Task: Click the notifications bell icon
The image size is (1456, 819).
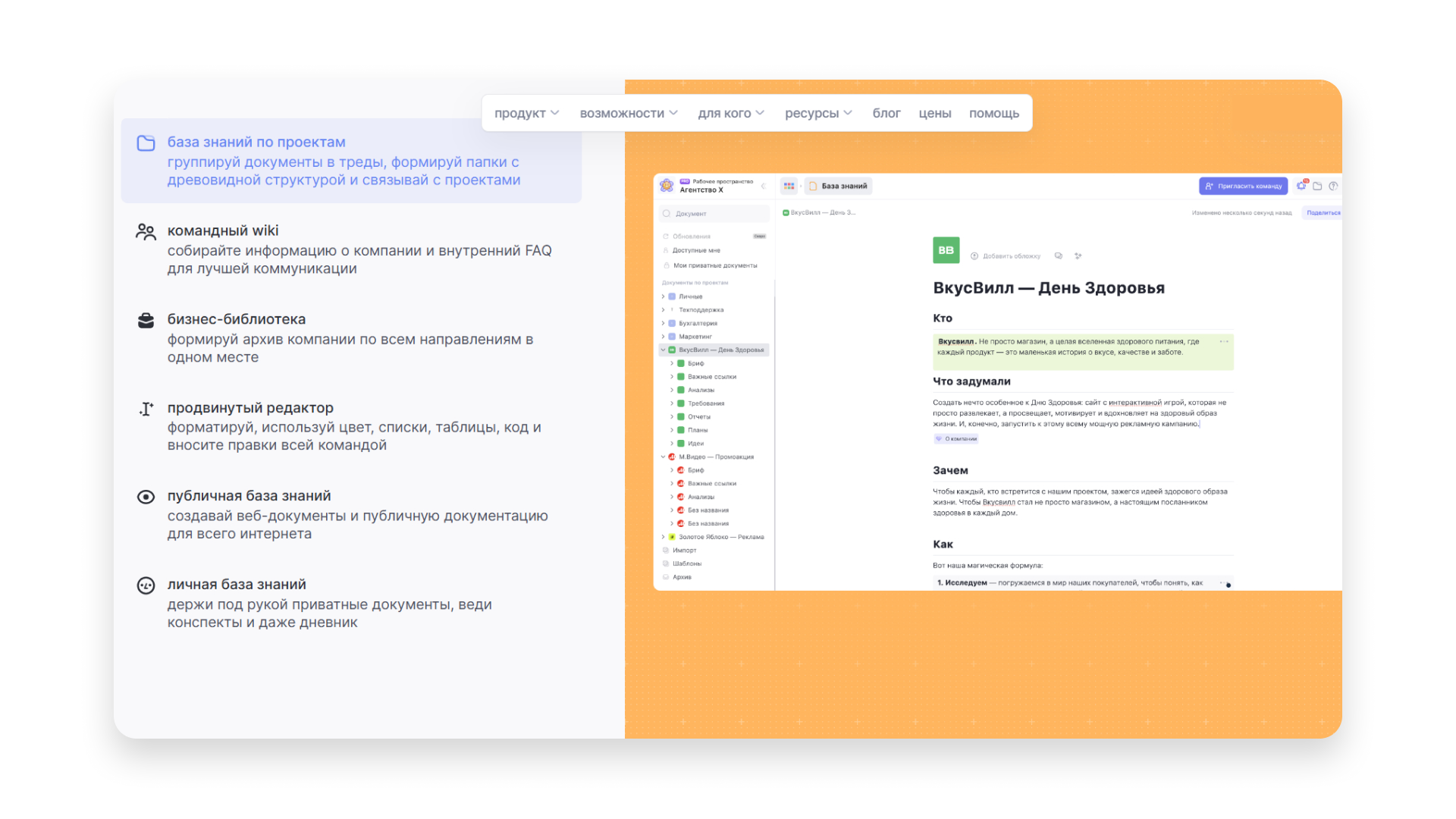Action: 1302,186
